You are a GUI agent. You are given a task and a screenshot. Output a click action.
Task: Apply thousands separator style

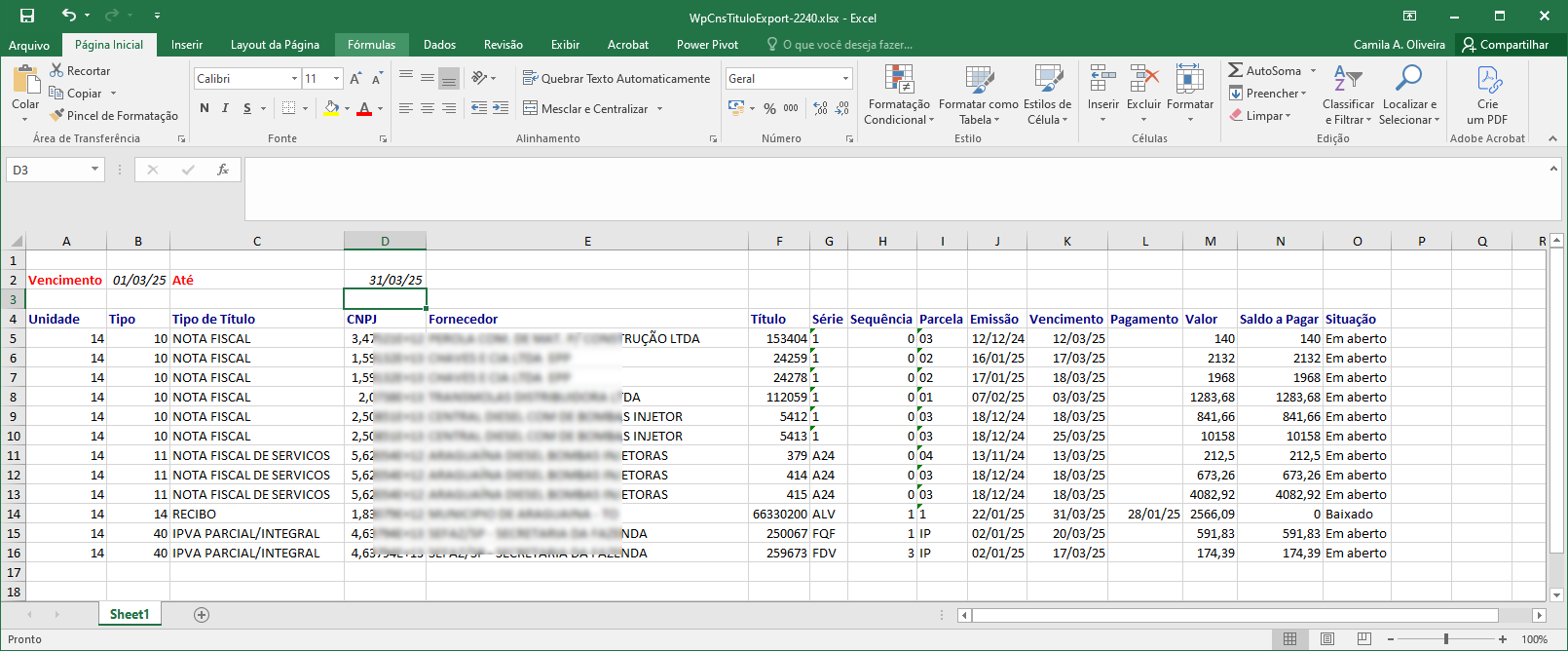pyautogui.click(x=791, y=108)
